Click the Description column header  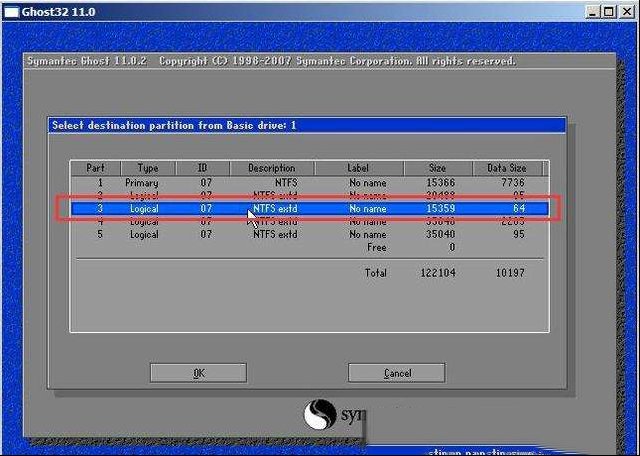pos(272,168)
